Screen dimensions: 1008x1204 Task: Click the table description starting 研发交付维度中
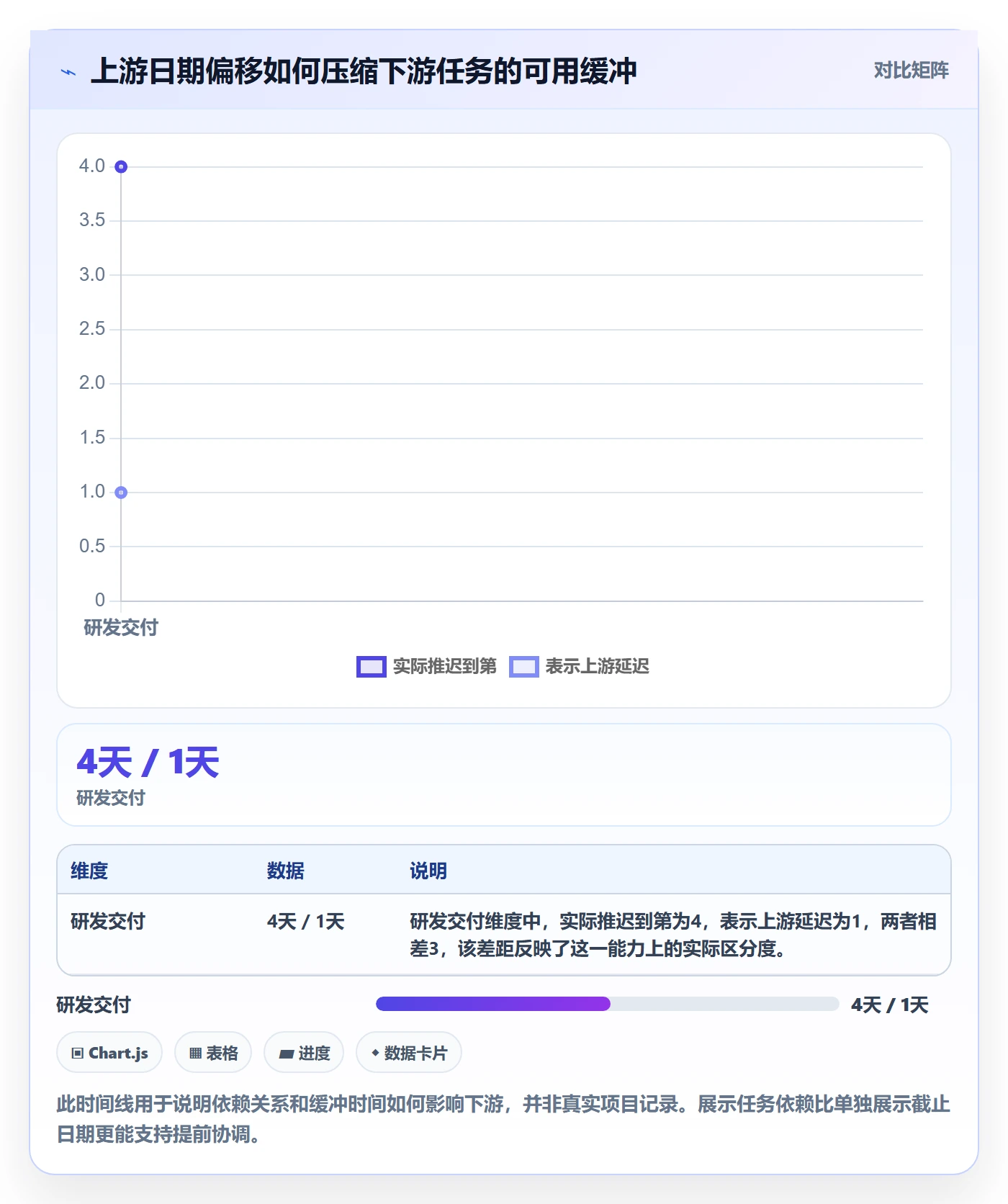pyautogui.click(x=673, y=935)
